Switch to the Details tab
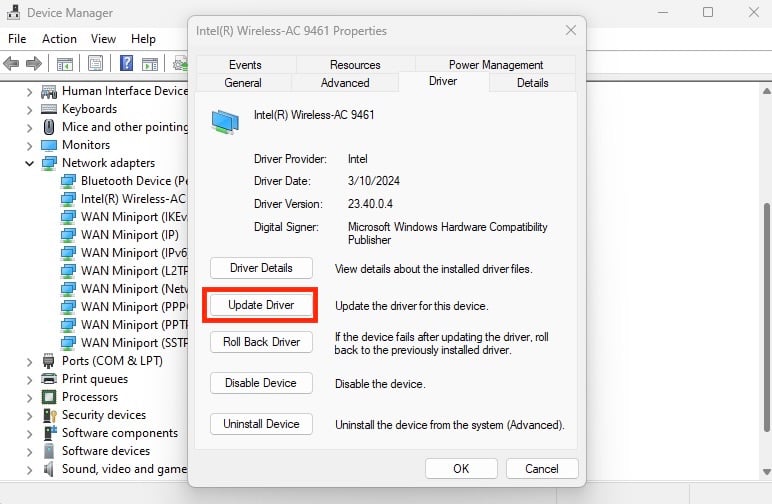Image resolution: width=772 pixels, height=504 pixels. tap(533, 83)
